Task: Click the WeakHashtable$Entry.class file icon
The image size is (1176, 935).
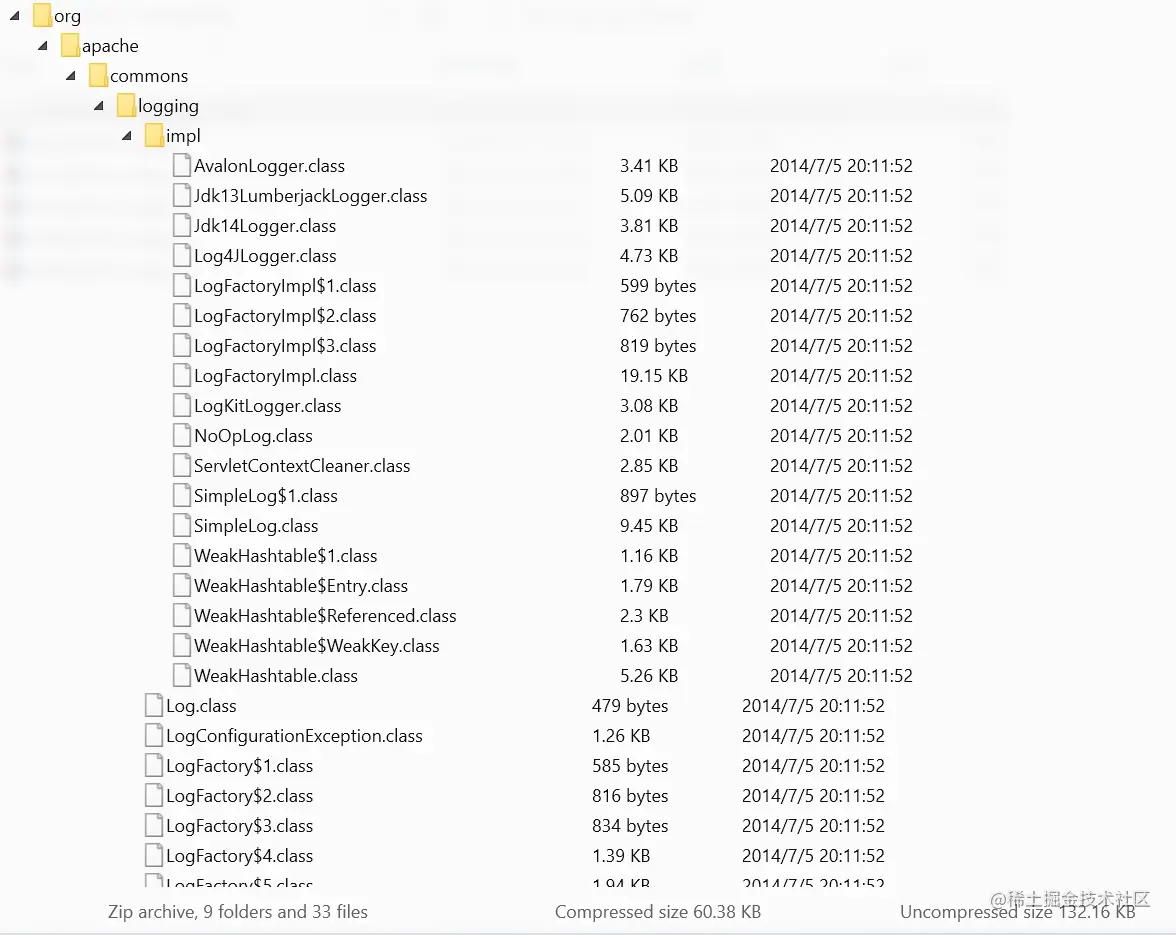Action: tap(182, 586)
